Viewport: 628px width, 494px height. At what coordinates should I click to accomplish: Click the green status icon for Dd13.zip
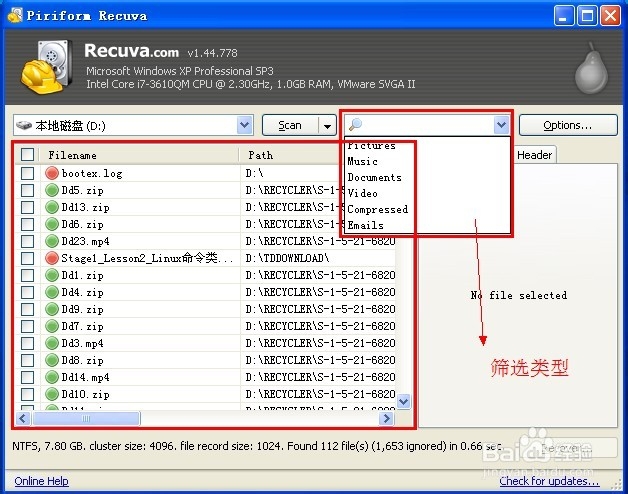[x=52, y=207]
